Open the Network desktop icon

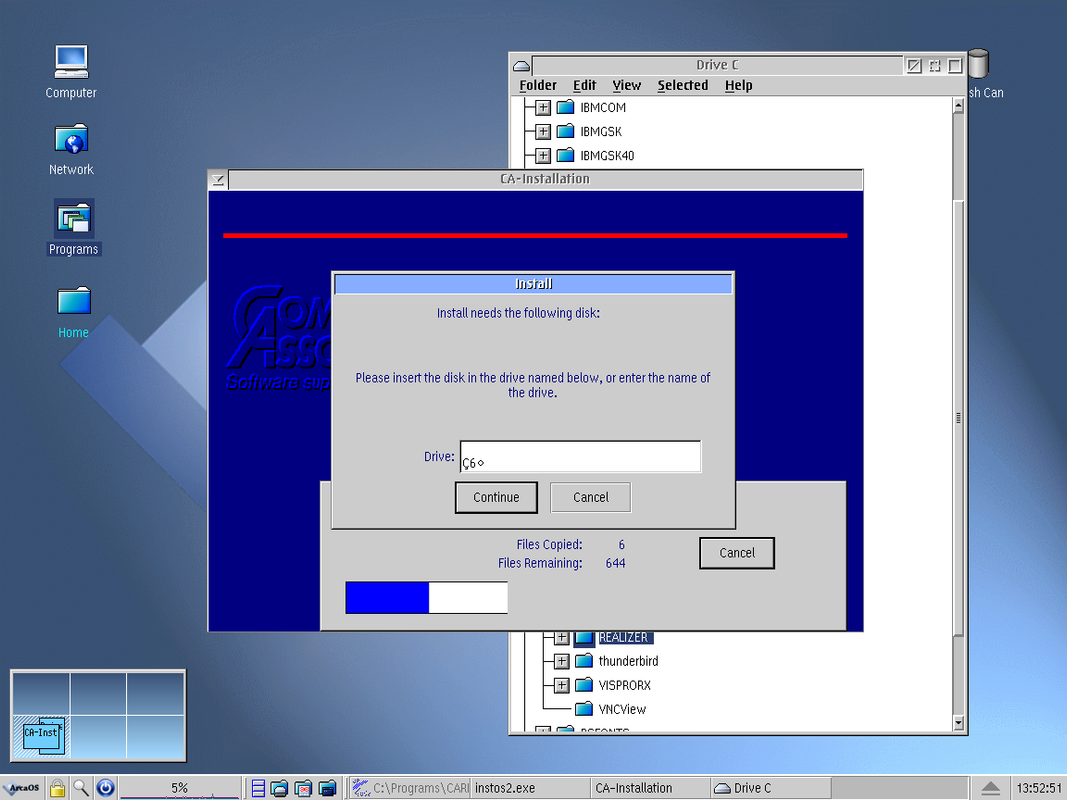point(71,139)
